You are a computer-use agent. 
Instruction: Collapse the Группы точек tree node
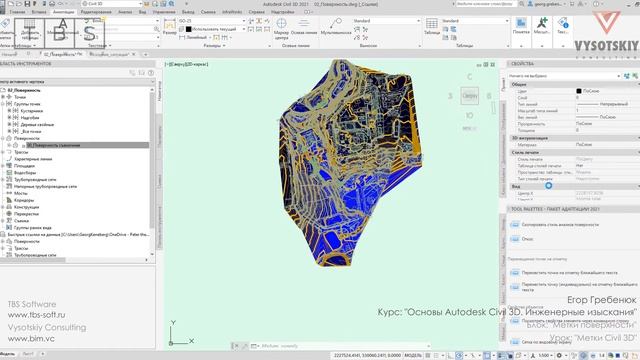[x=3, y=104]
